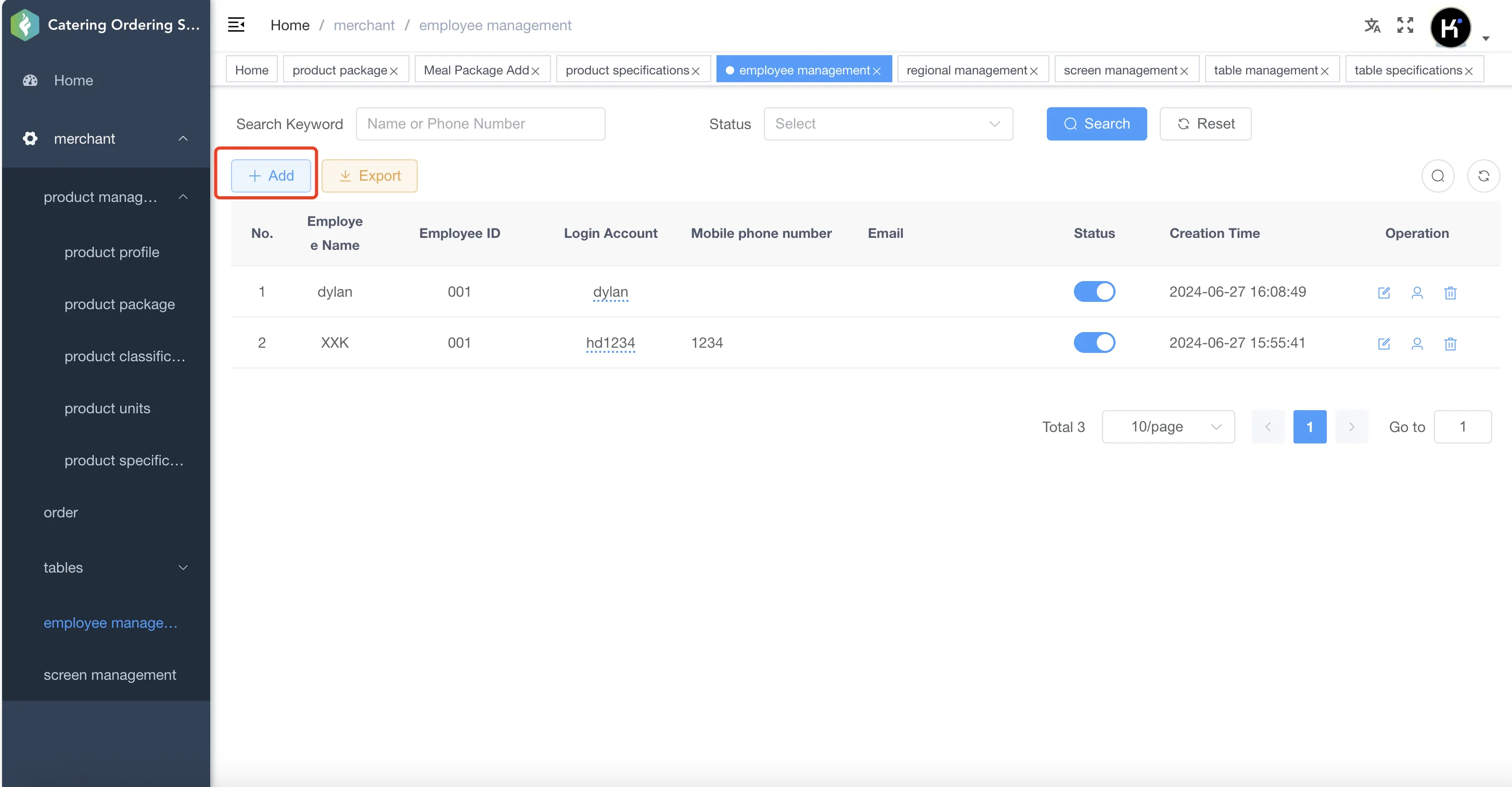This screenshot has height=787, width=1512.
Task: Click the Add employee button
Action: tap(271, 175)
